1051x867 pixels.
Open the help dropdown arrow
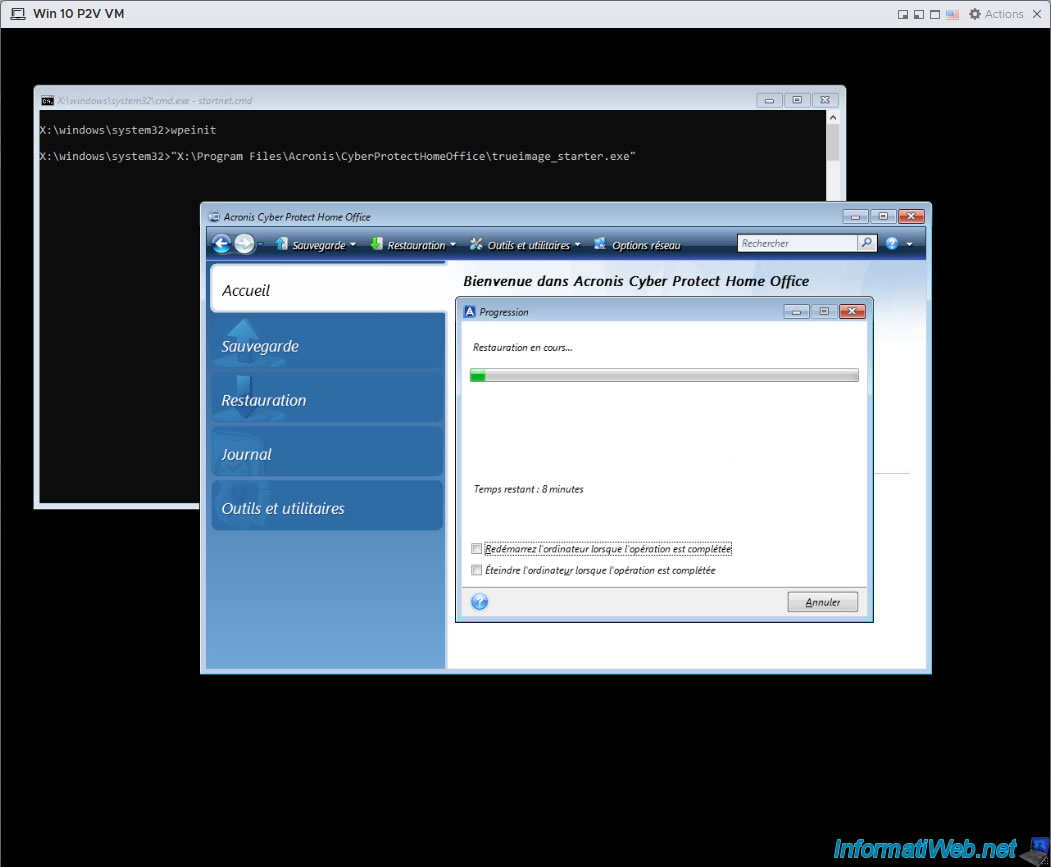tap(910, 244)
